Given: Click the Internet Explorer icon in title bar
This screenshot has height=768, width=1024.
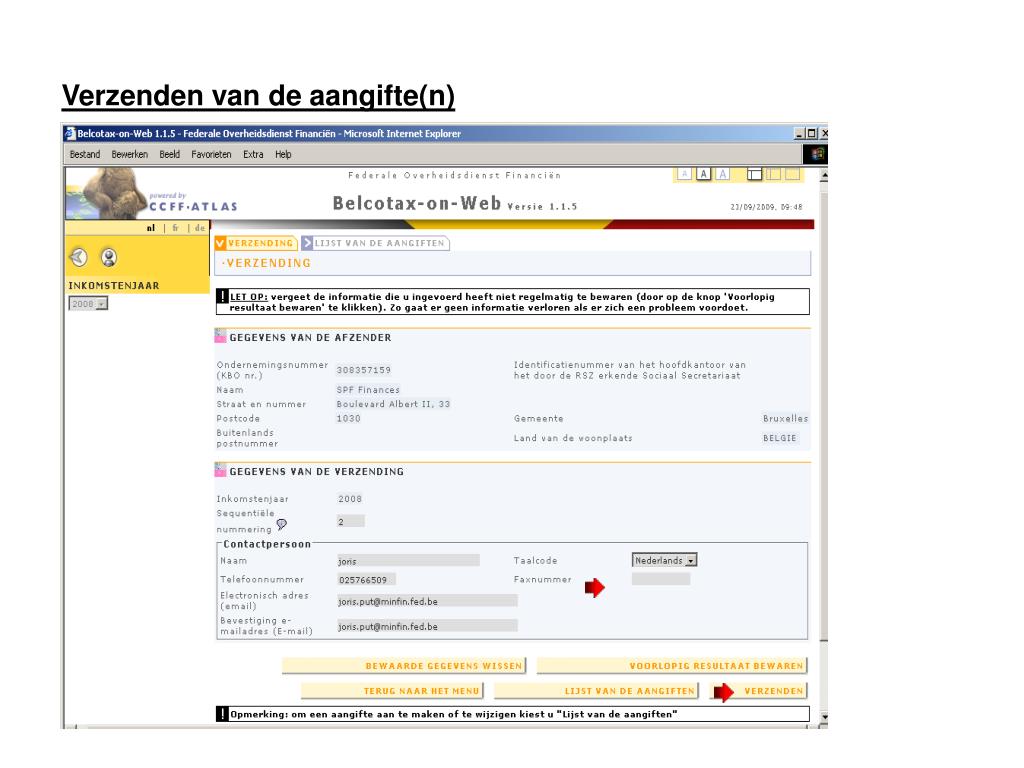Looking at the screenshot, I should pyautogui.click(x=70, y=133).
